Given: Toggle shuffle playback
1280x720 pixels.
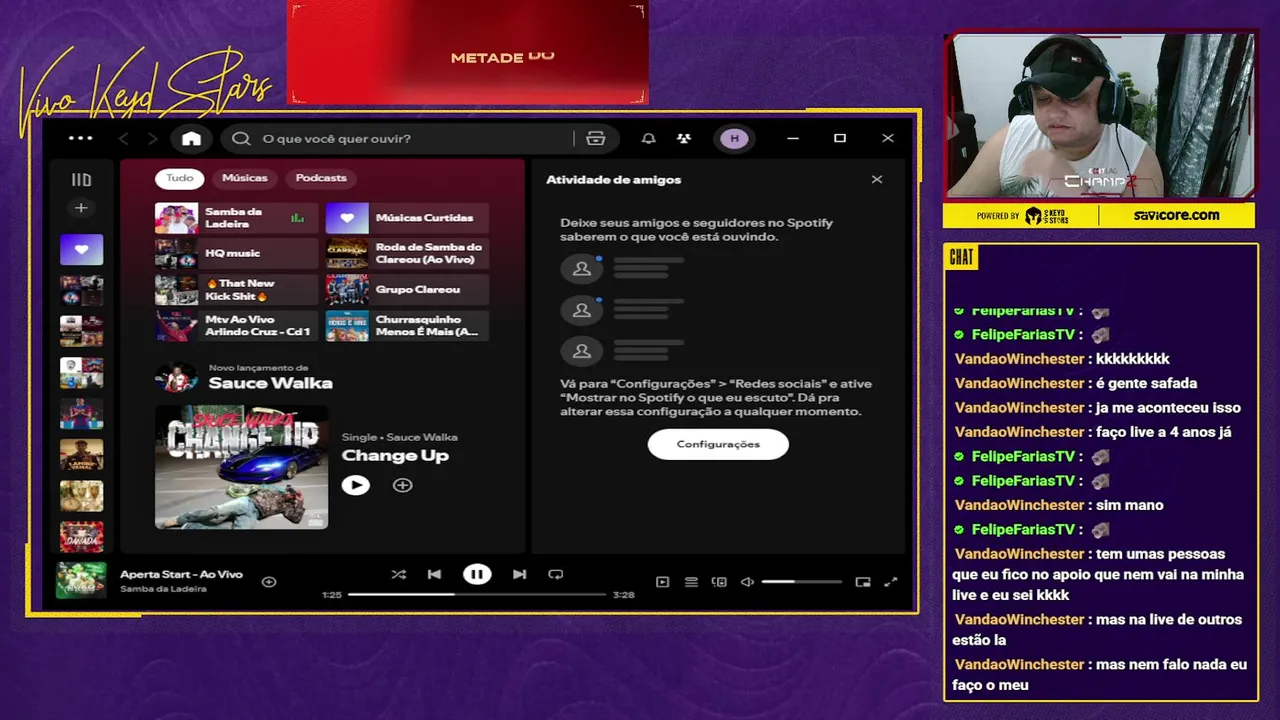Looking at the screenshot, I should click(x=398, y=574).
